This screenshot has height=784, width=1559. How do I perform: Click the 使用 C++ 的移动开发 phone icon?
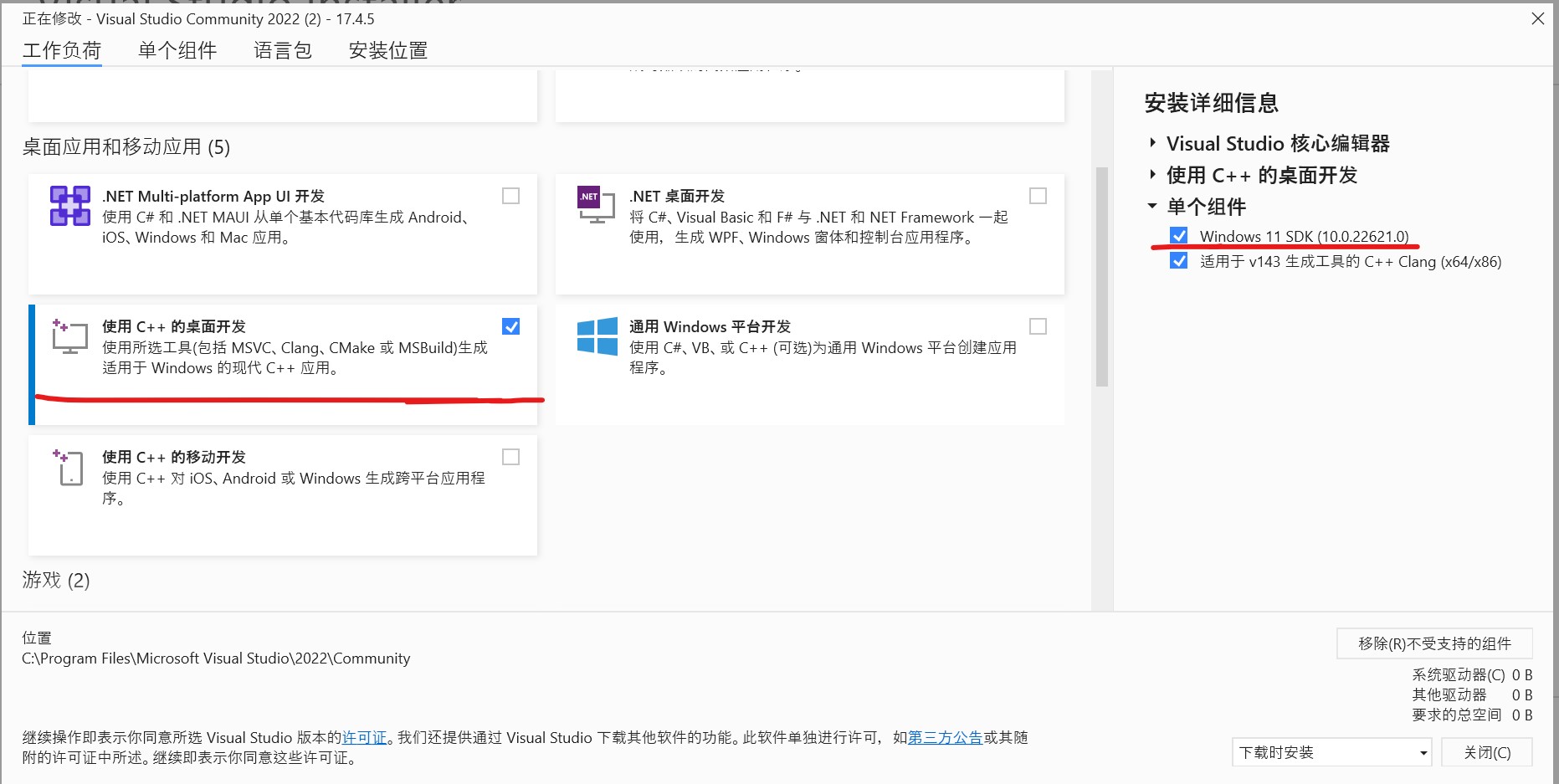tap(69, 467)
